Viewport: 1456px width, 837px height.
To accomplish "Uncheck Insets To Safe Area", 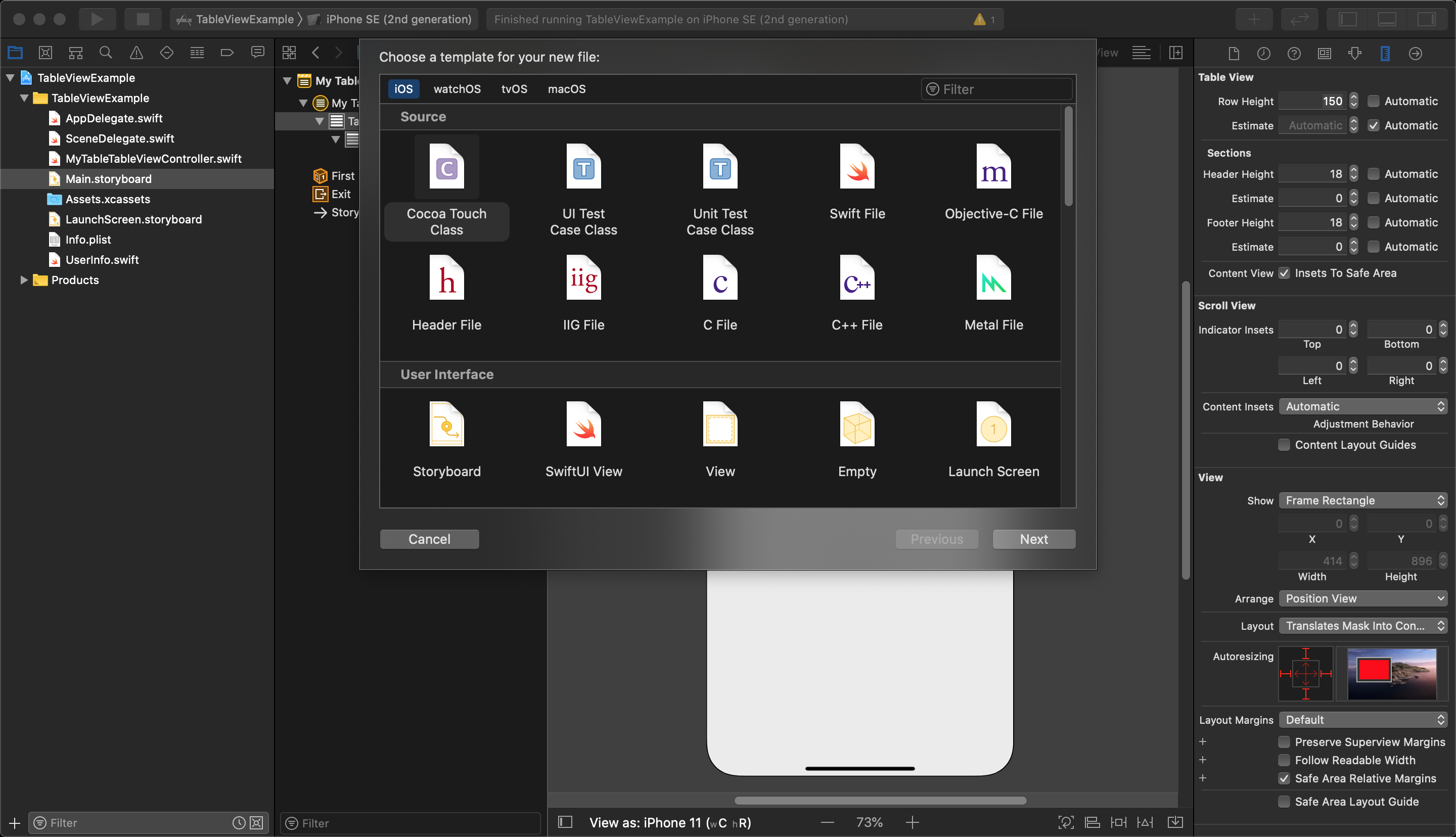I will tap(1284, 273).
